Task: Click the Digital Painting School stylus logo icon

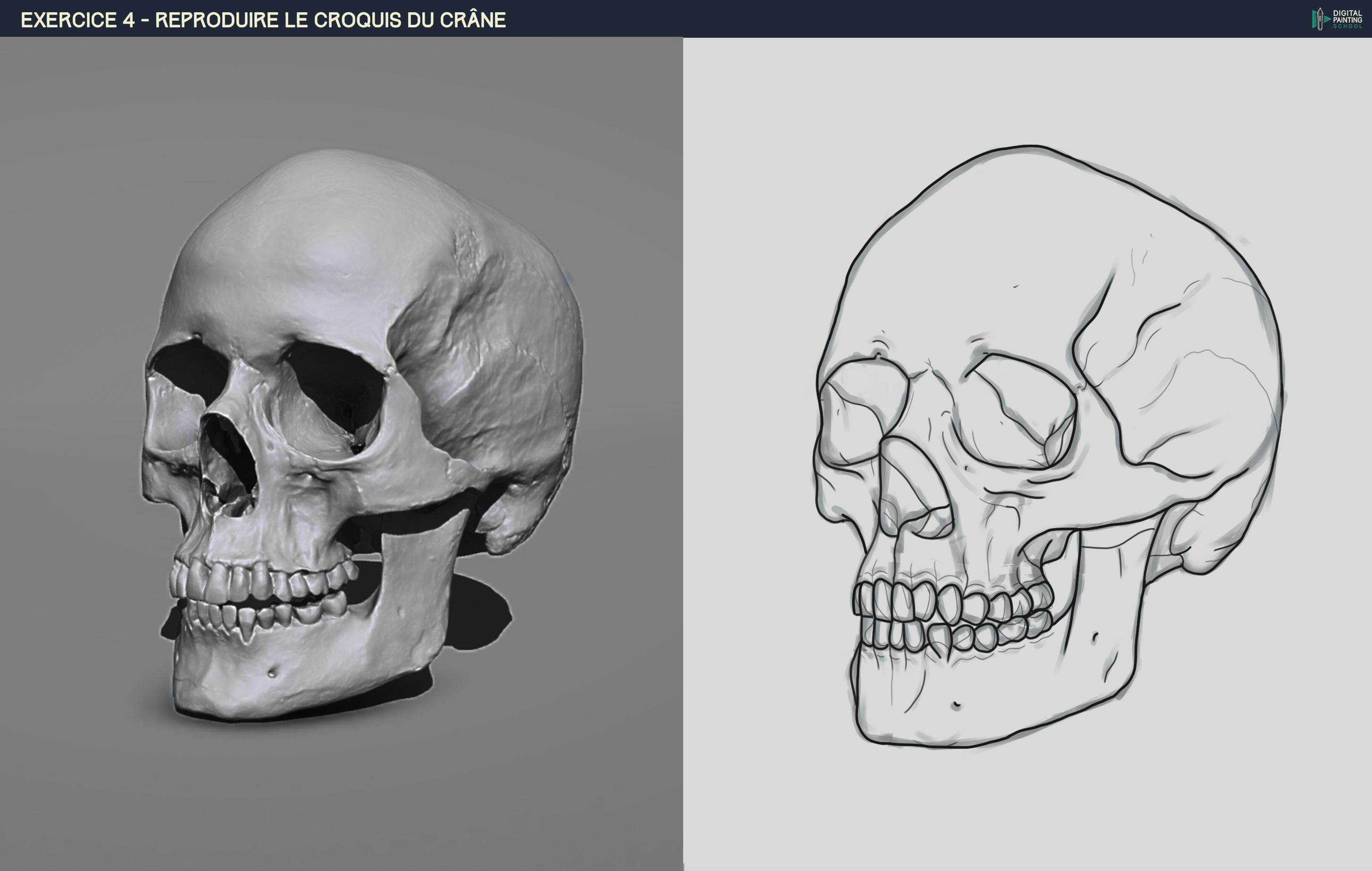Action: pyautogui.click(x=1320, y=19)
